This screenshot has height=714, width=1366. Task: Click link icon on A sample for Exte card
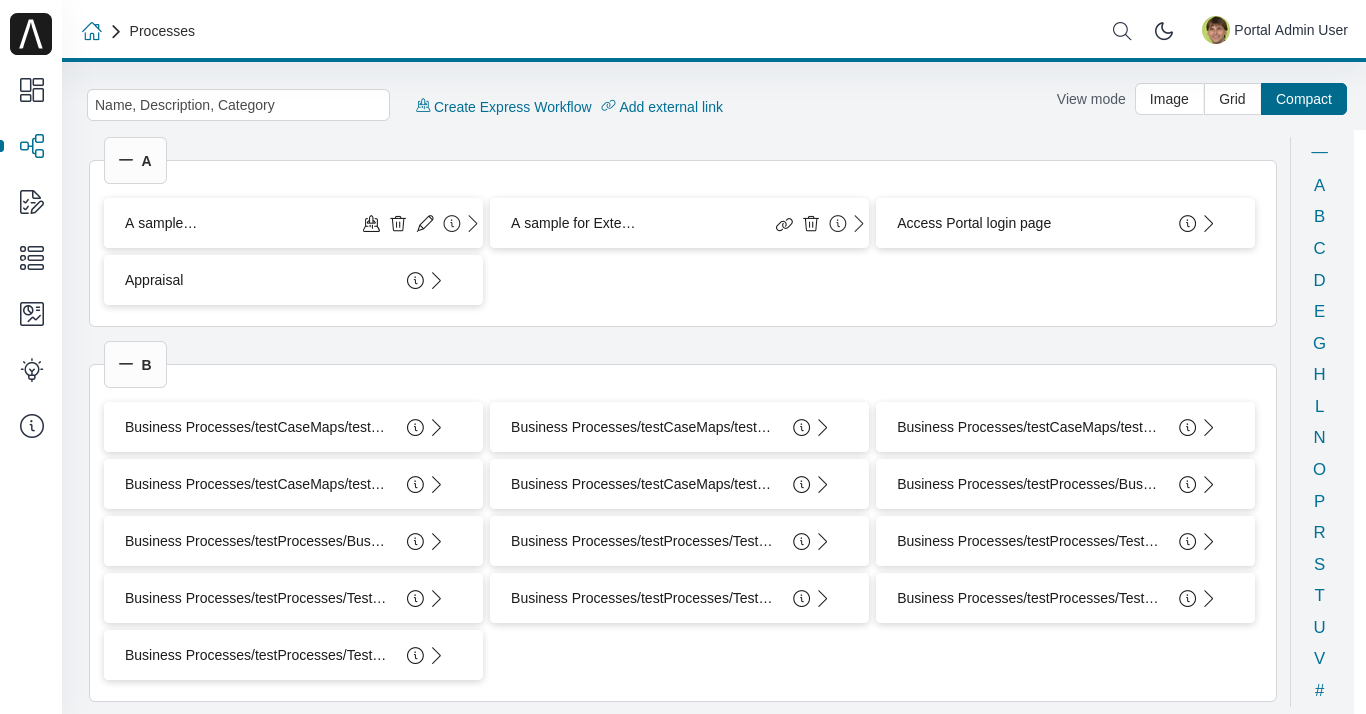pyautogui.click(x=784, y=223)
